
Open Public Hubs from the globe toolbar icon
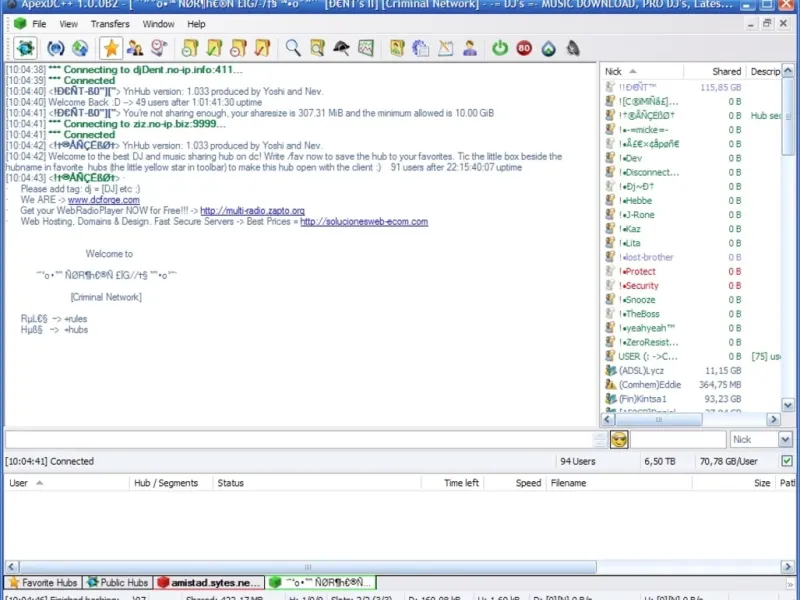pyautogui.click(x=25, y=48)
